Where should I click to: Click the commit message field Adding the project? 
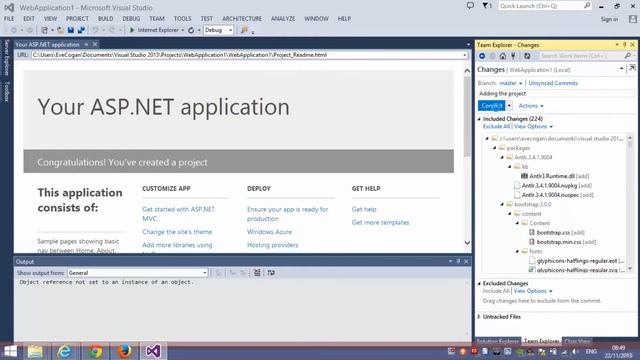click(x=556, y=93)
